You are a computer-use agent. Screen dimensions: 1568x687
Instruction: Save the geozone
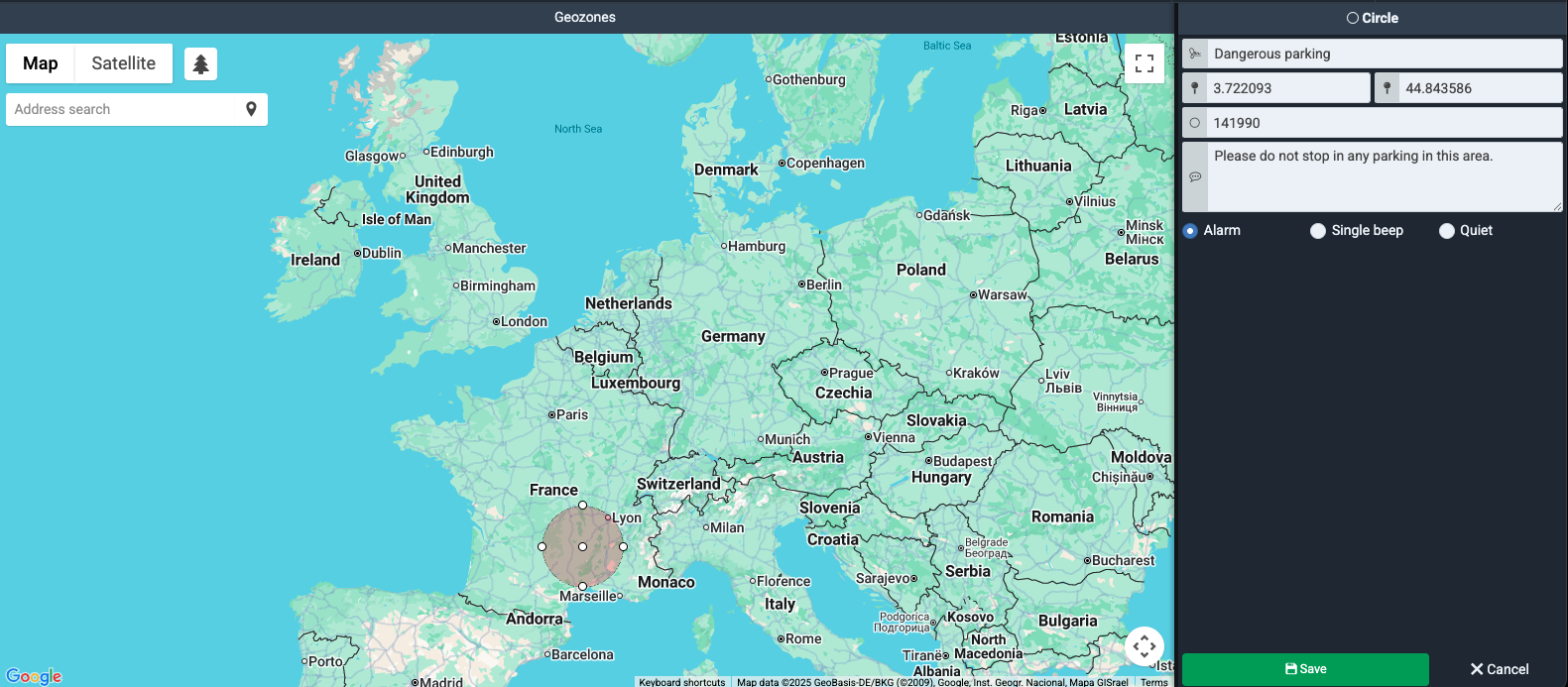click(1304, 669)
